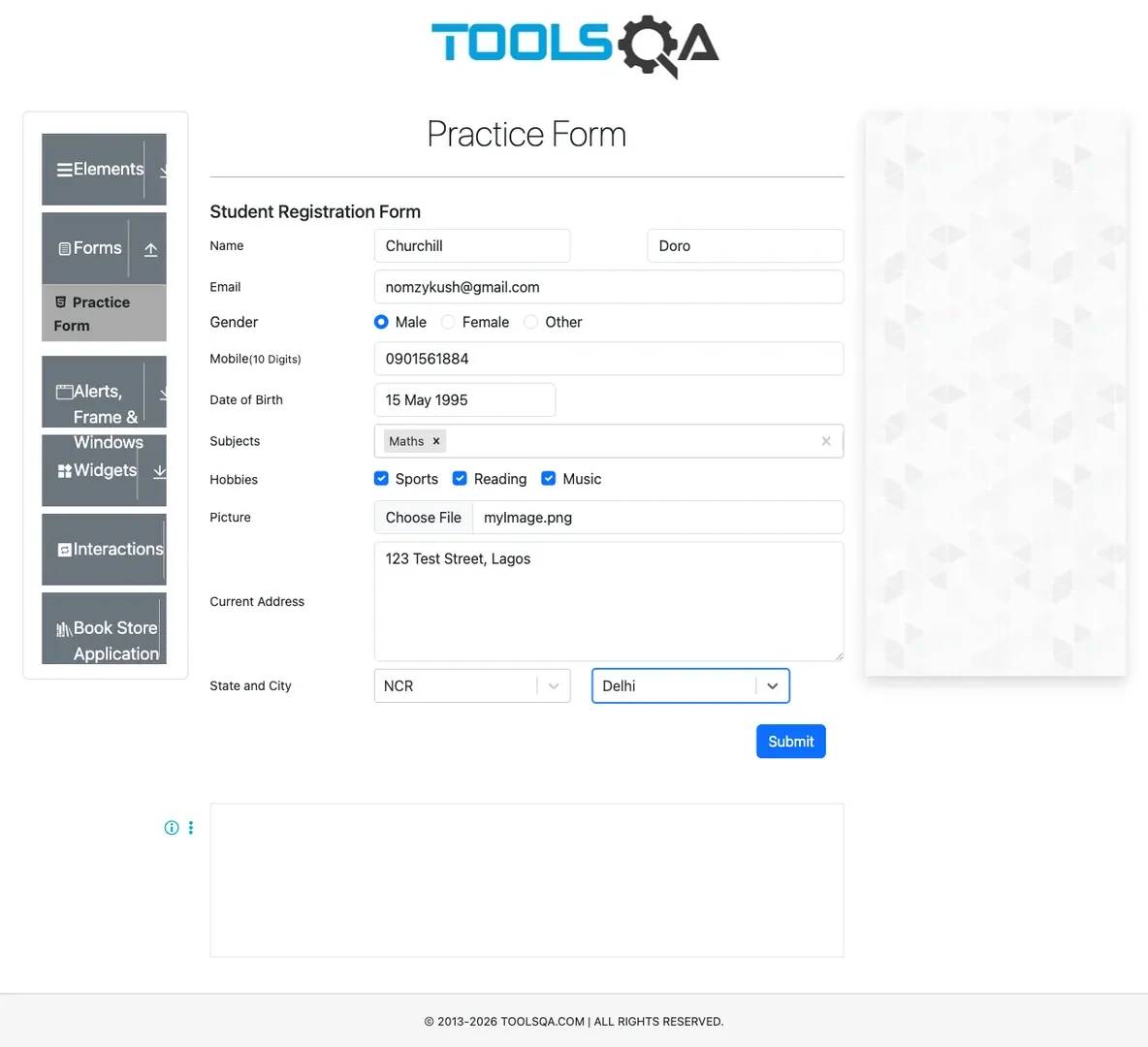The width and height of the screenshot is (1148, 1047).
Task: Click the Alerts, Frame & Windows icon
Action: click(64, 392)
